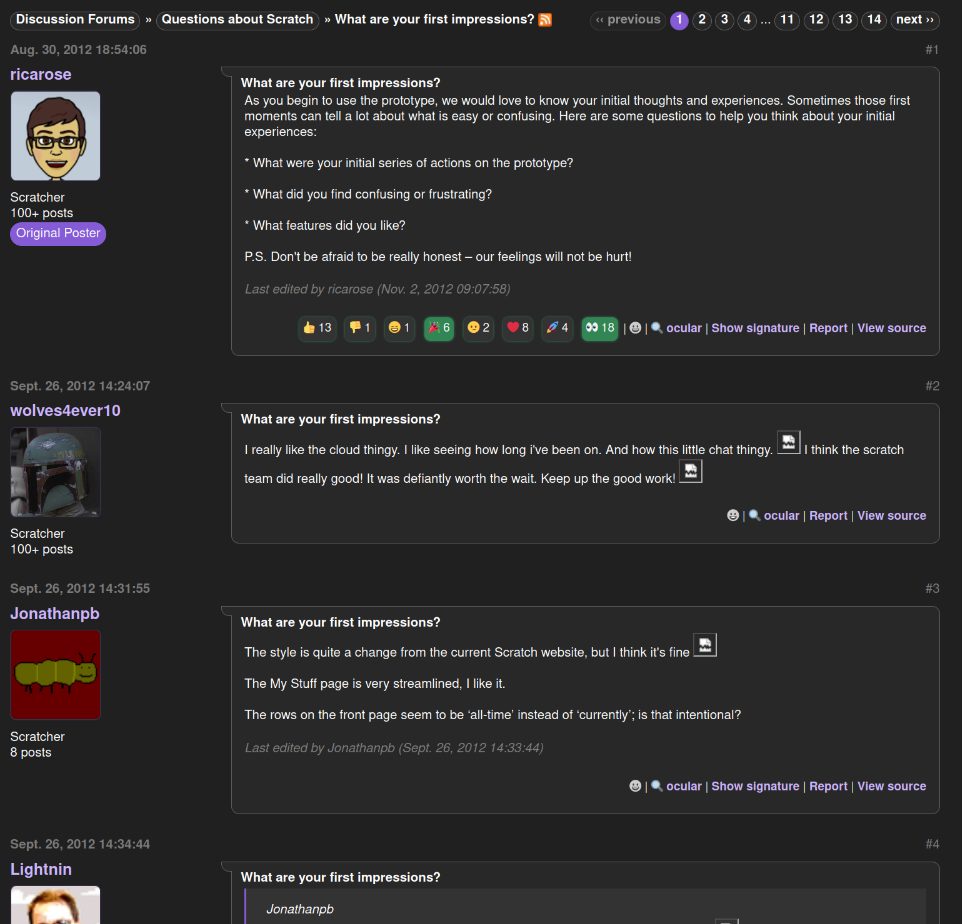Open Jonathanpb's caterpillar avatar
The width and height of the screenshot is (962, 924).
tap(55, 675)
